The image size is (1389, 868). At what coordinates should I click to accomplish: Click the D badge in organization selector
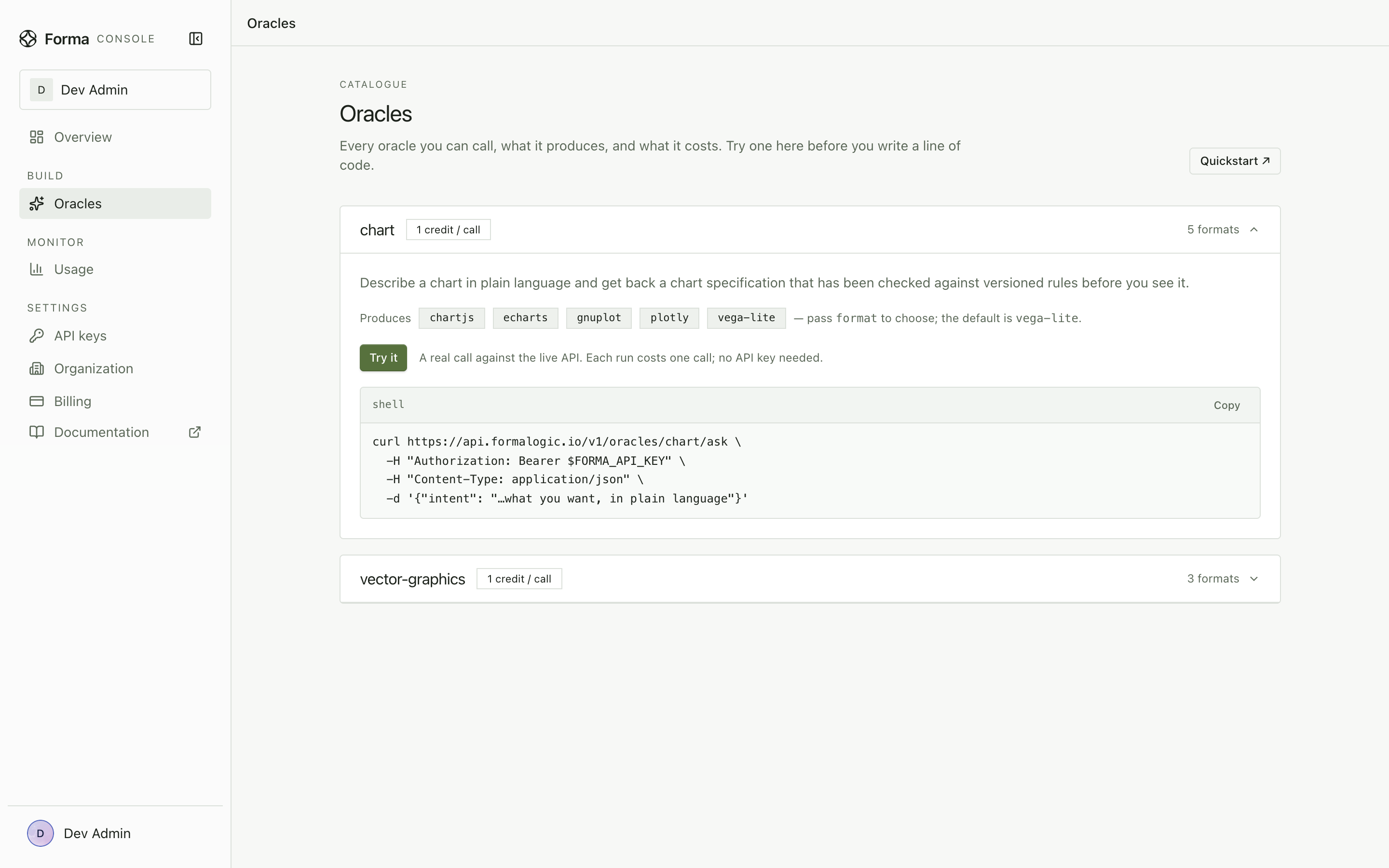(41, 90)
